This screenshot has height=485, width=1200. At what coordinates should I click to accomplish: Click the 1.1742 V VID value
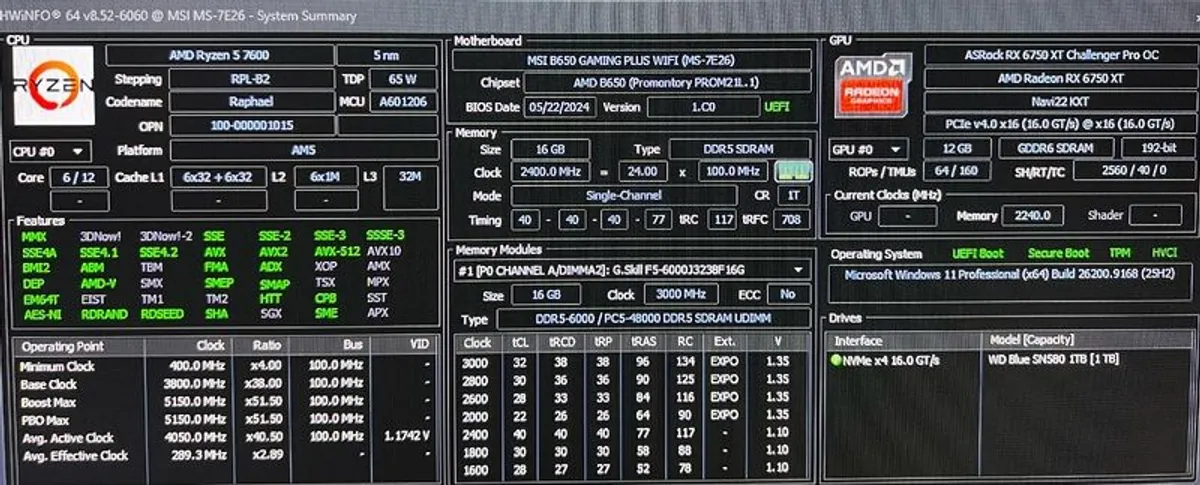pos(407,438)
